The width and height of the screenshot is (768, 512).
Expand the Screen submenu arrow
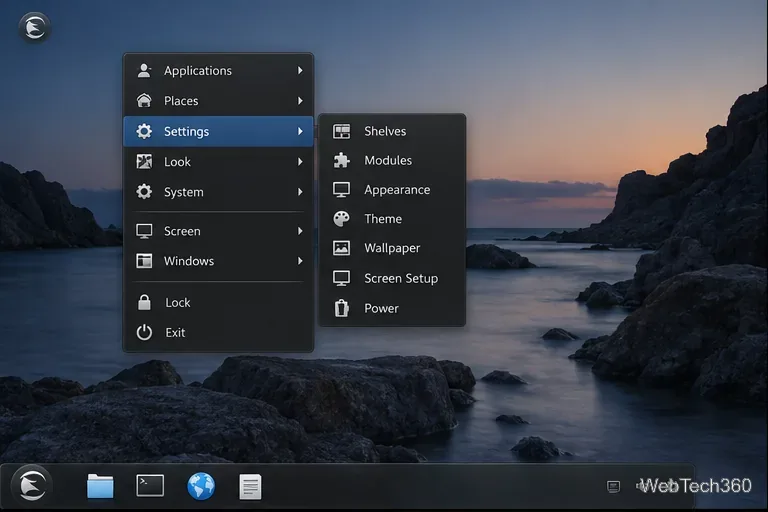(x=300, y=231)
